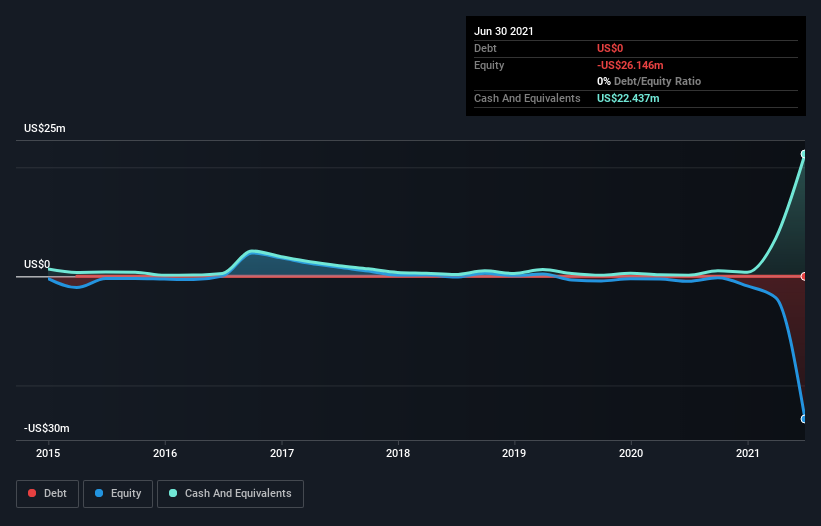Toggle the Equity series legend button
821x526 pixels.
[x=118, y=494]
